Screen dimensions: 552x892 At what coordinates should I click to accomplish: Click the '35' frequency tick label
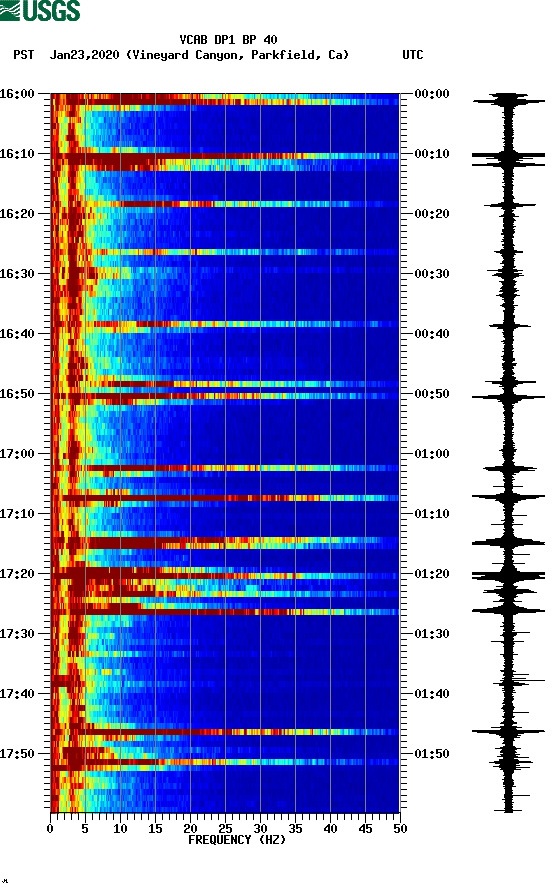coord(295,829)
